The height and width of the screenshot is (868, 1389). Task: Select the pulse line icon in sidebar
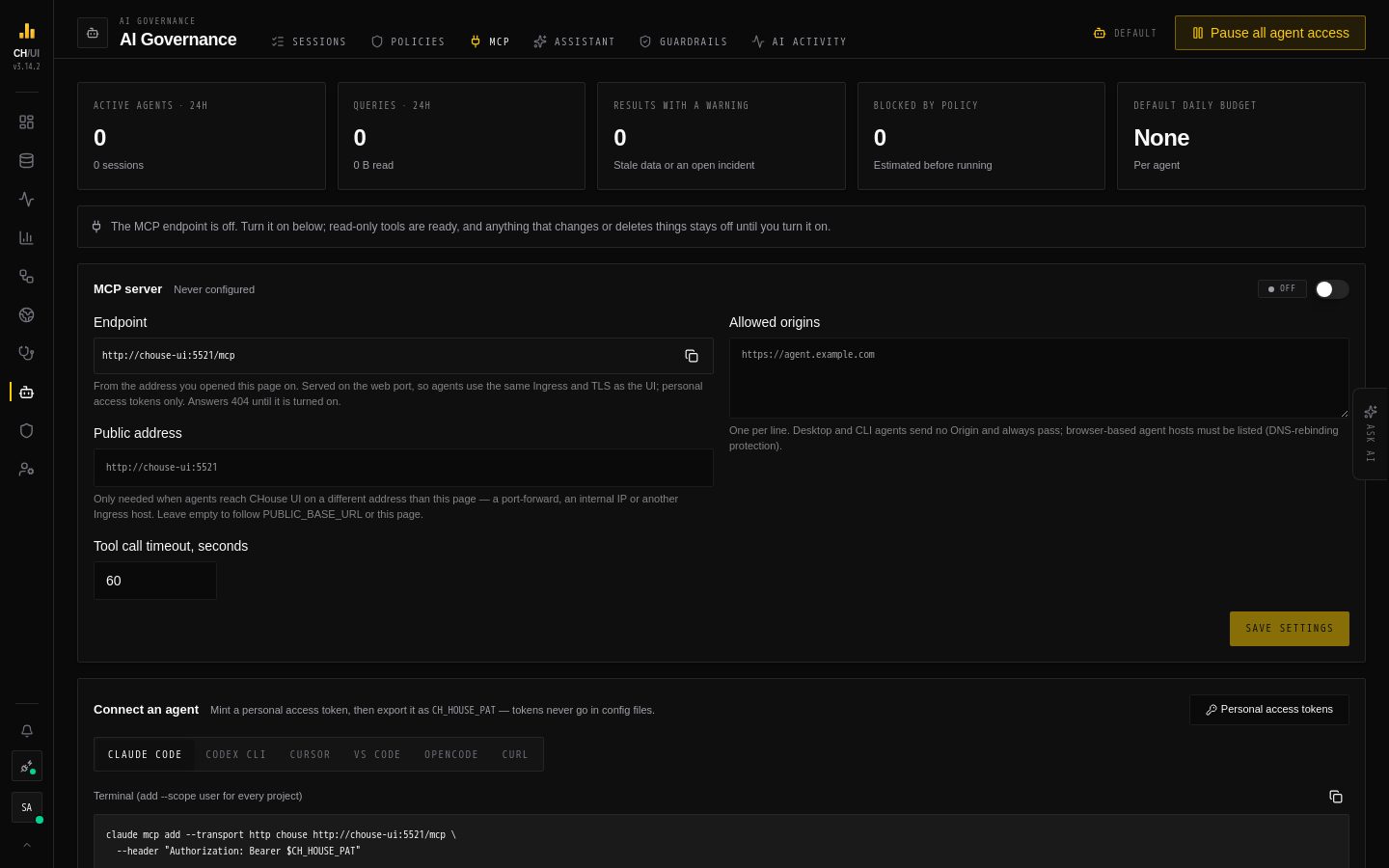(x=26, y=200)
